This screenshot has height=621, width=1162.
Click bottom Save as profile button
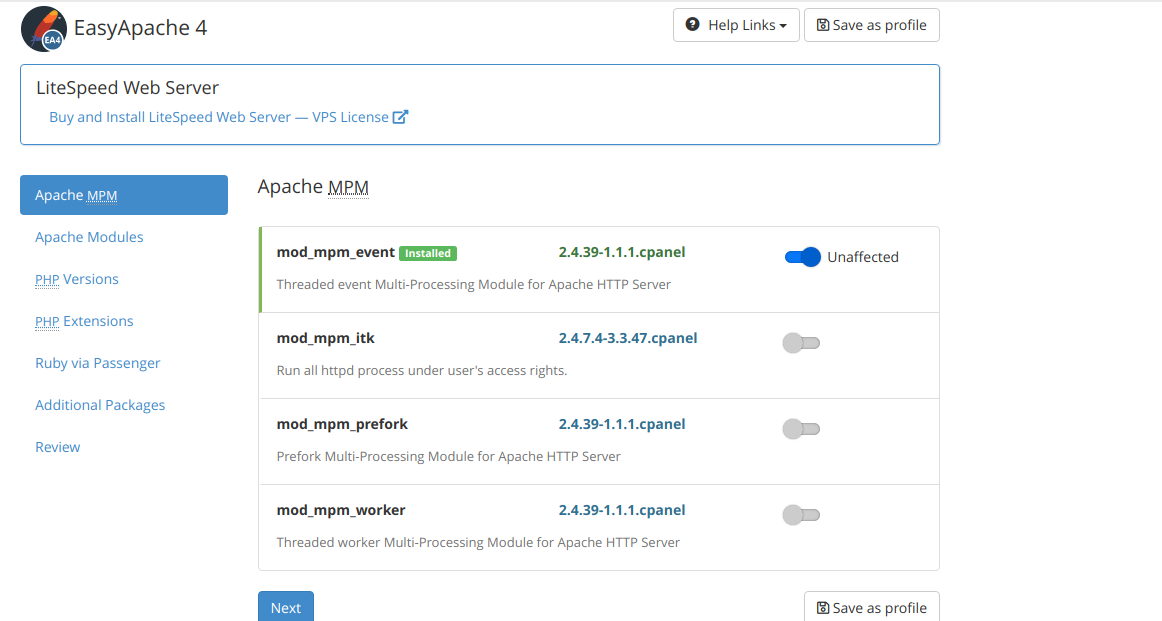(871, 607)
